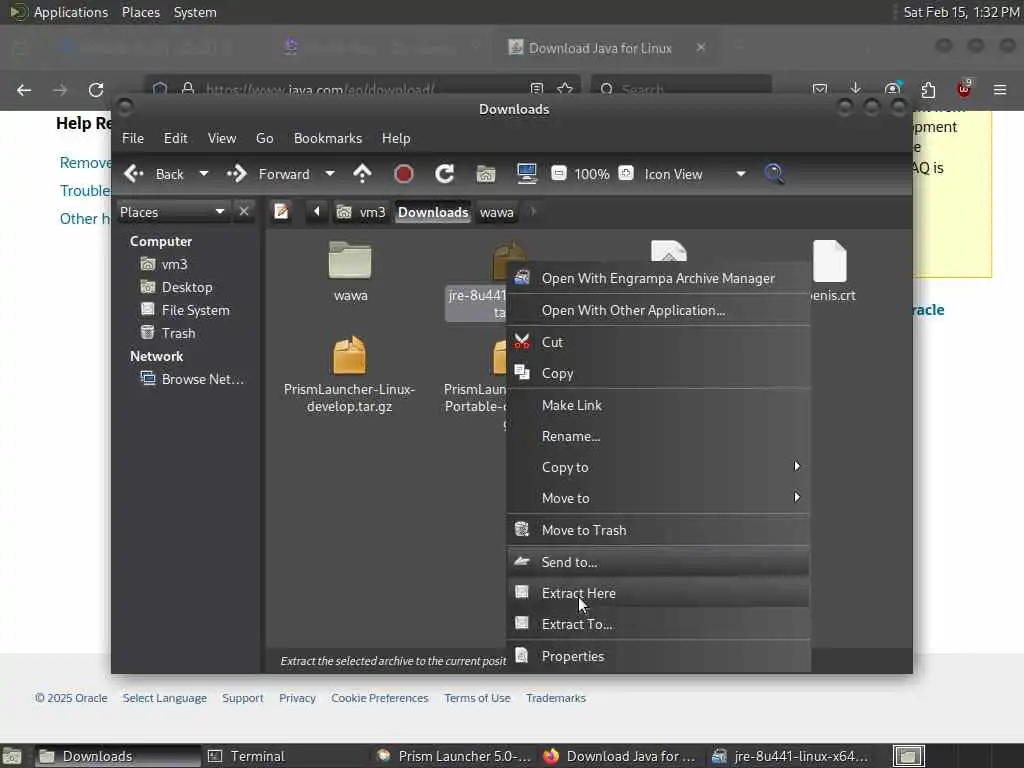Zoom in with the plus icon
1024x768 pixels.
click(x=626, y=174)
